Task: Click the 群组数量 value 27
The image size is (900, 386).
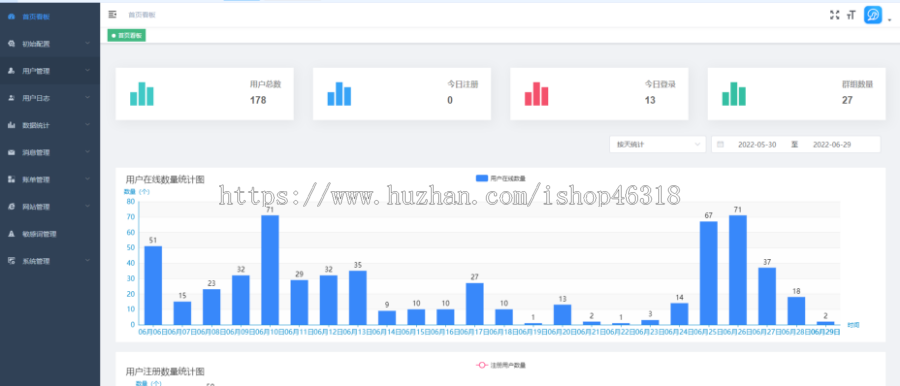Action: pos(847,101)
